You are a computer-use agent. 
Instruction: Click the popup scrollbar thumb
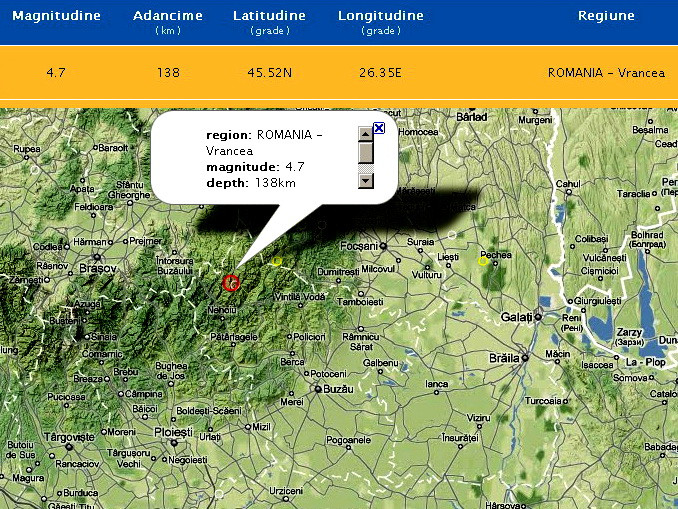pos(366,152)
